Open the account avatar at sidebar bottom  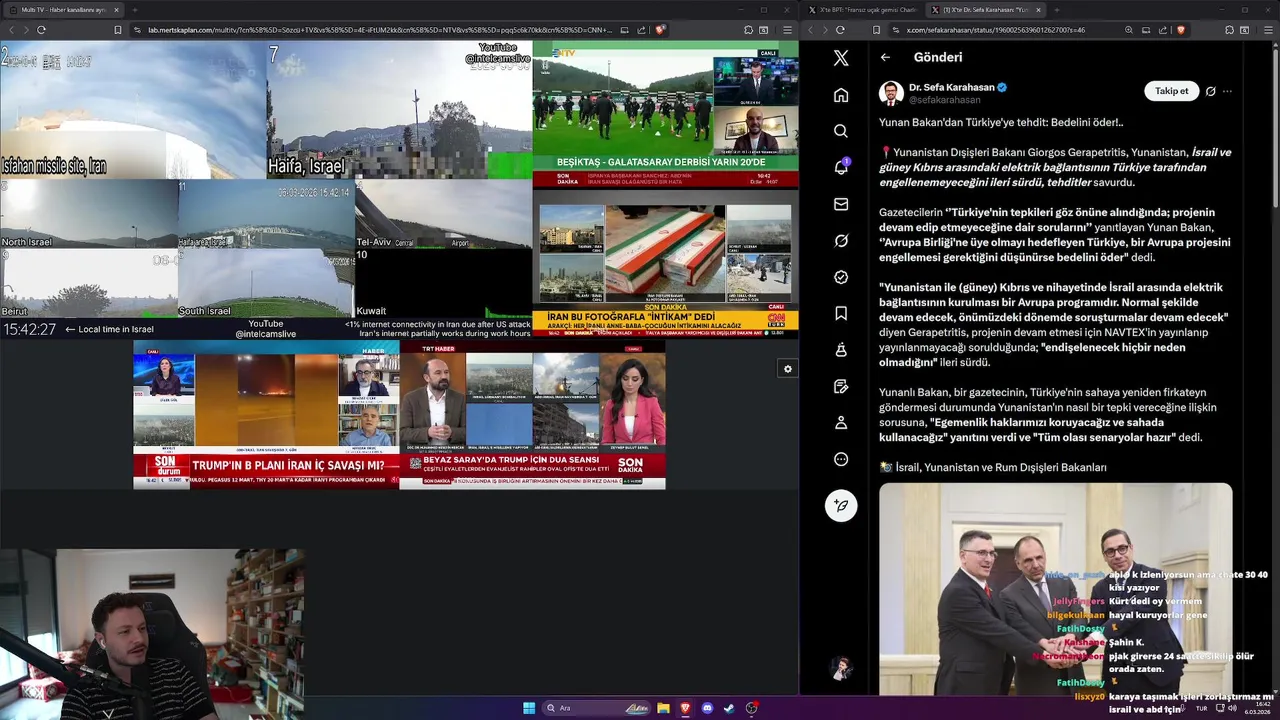841,667
